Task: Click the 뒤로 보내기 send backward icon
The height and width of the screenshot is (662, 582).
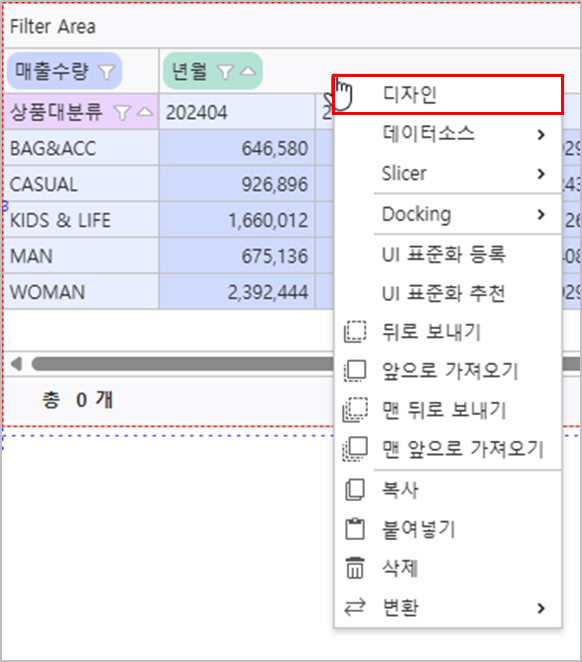Action: point(355,332)
